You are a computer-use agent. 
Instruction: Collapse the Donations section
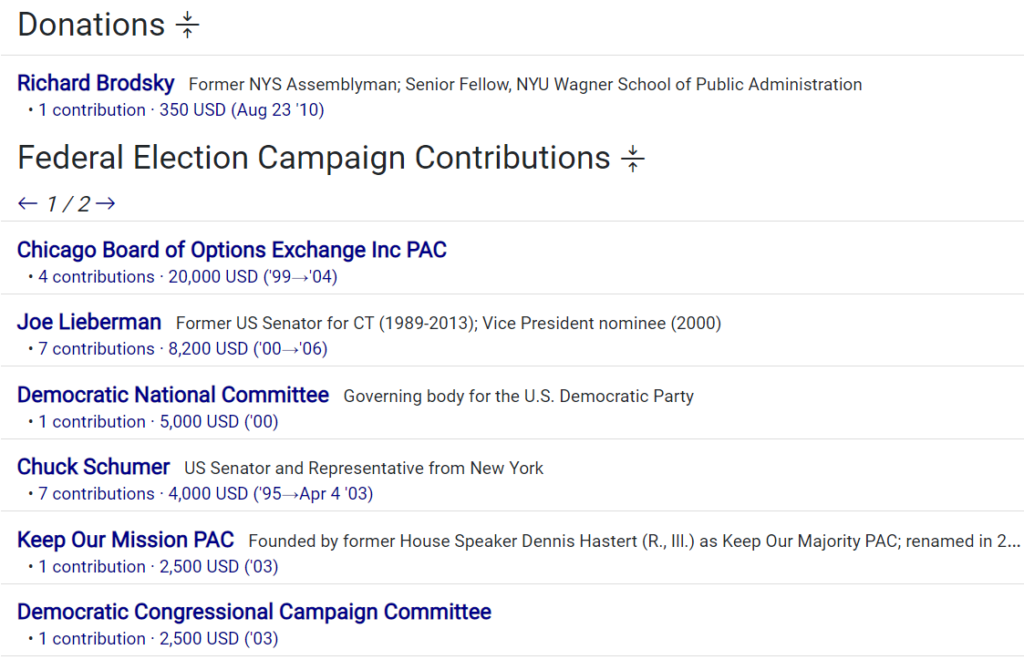click(x=188, y=26)
